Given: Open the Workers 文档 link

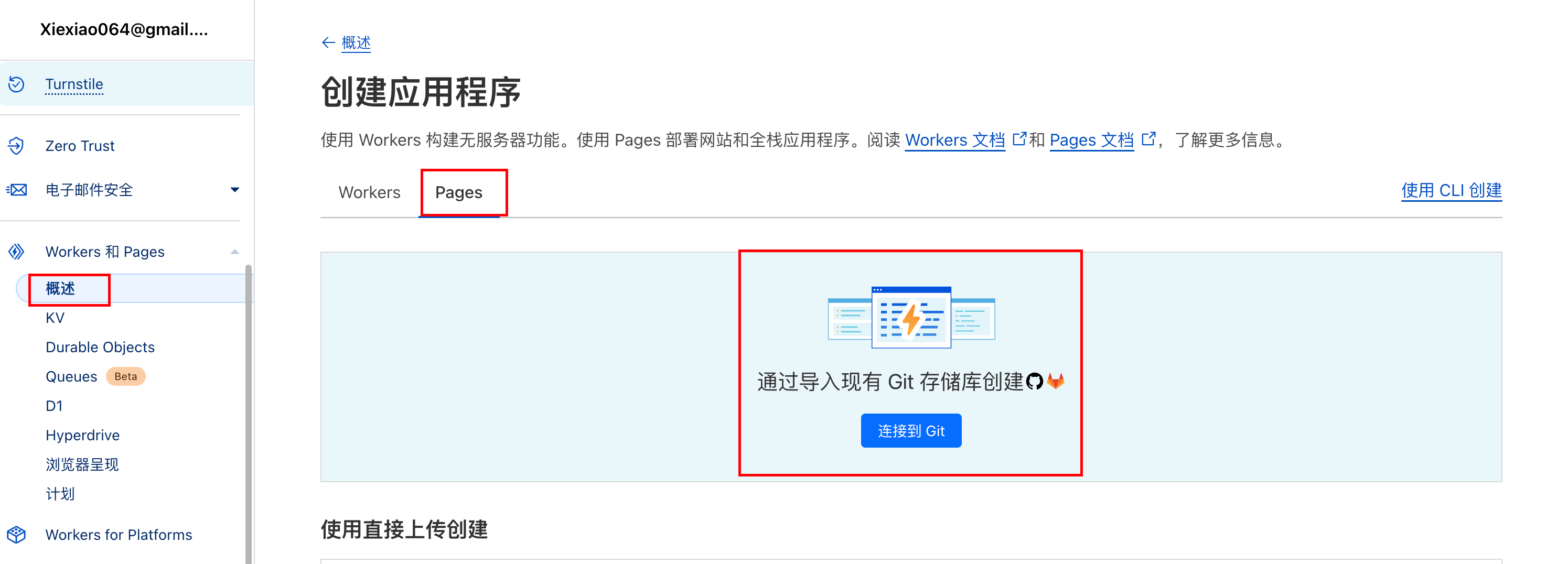Looking at the screenshot, I should click(x=954, y=140).
